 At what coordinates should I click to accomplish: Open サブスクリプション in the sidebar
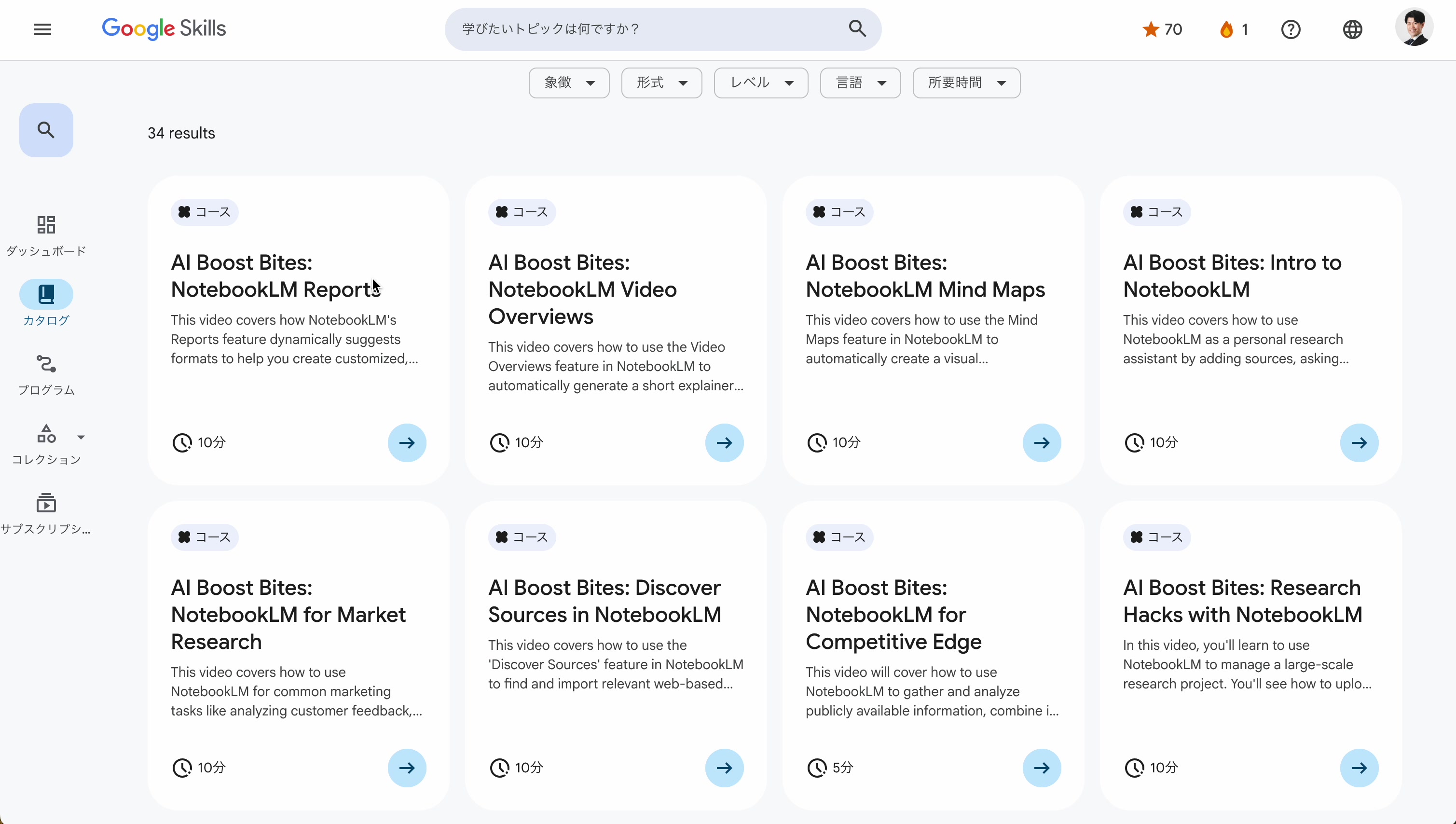point(46,513)
